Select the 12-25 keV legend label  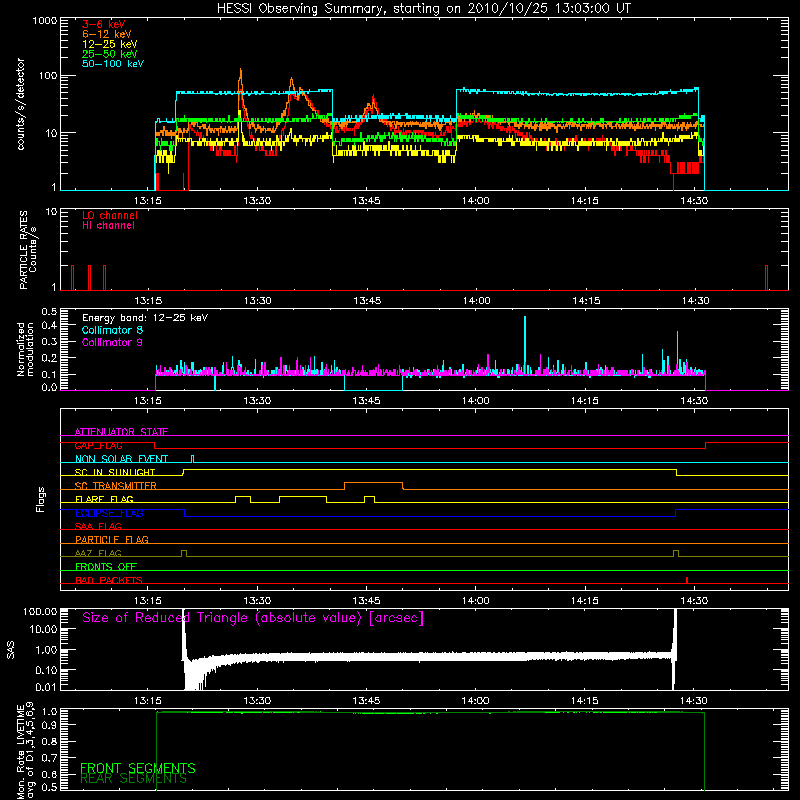click(110, 44)
